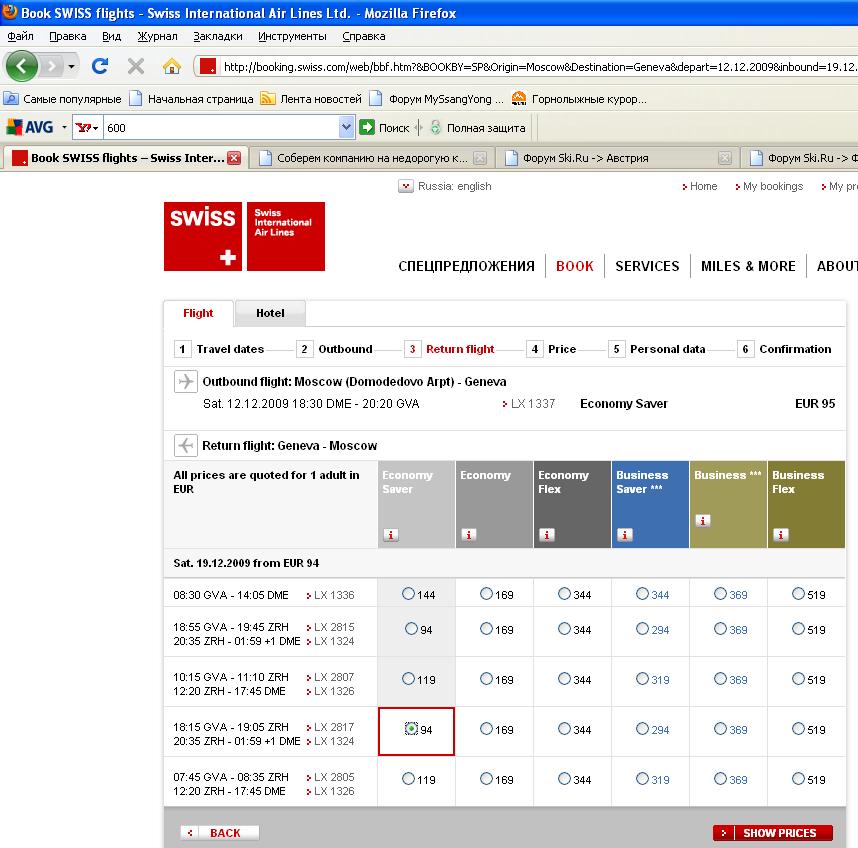Open the Самые популярные bookmarks folder

(62, 98)
